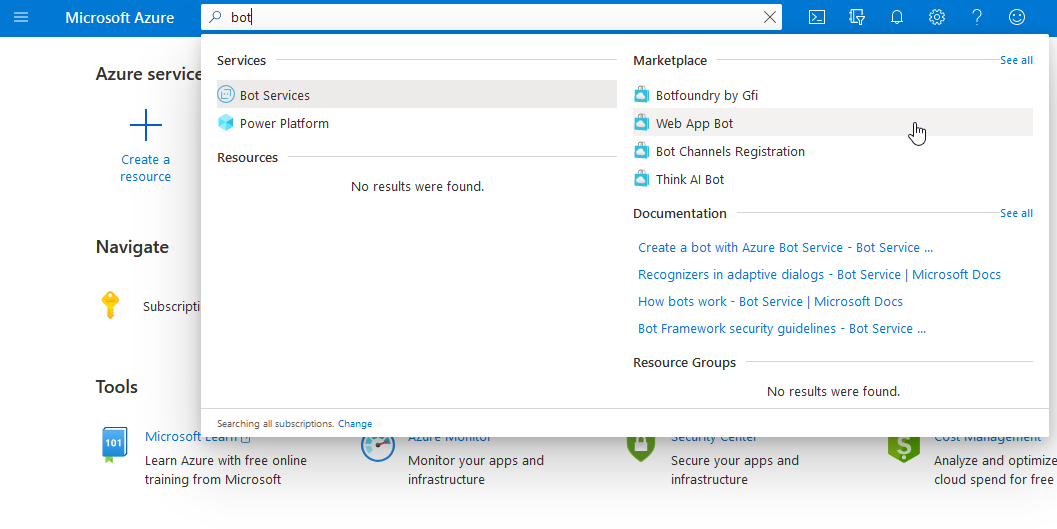
Task: Open Bot Channels Registration marketplace result
Action: pyautogui.click(x=730, y=151)
